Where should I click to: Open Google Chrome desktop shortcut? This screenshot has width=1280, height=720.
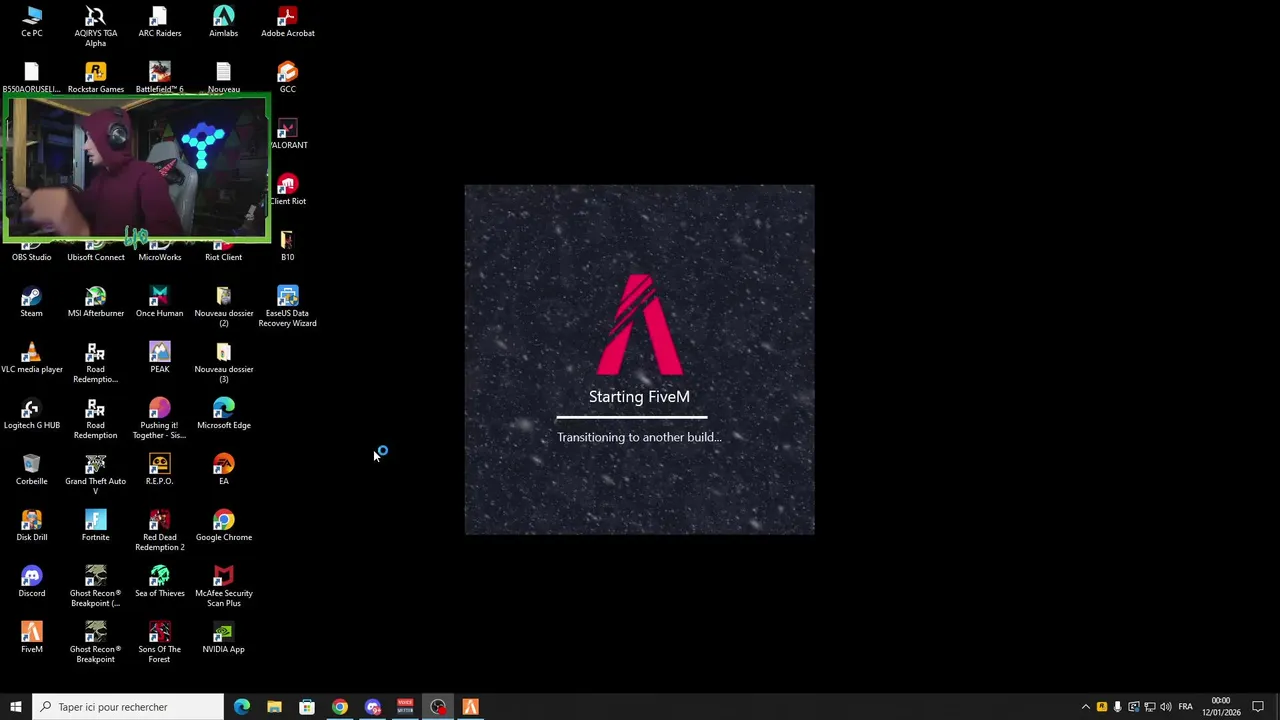(x=224, y=526)
